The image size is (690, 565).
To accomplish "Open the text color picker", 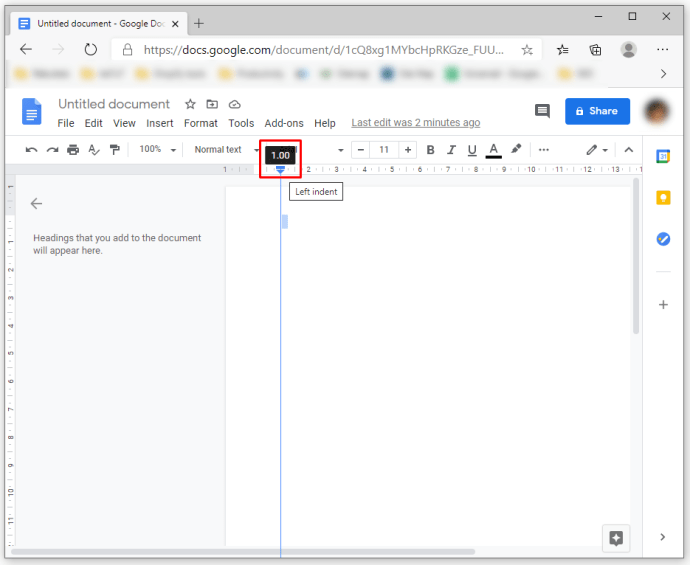I will (494, 150).
